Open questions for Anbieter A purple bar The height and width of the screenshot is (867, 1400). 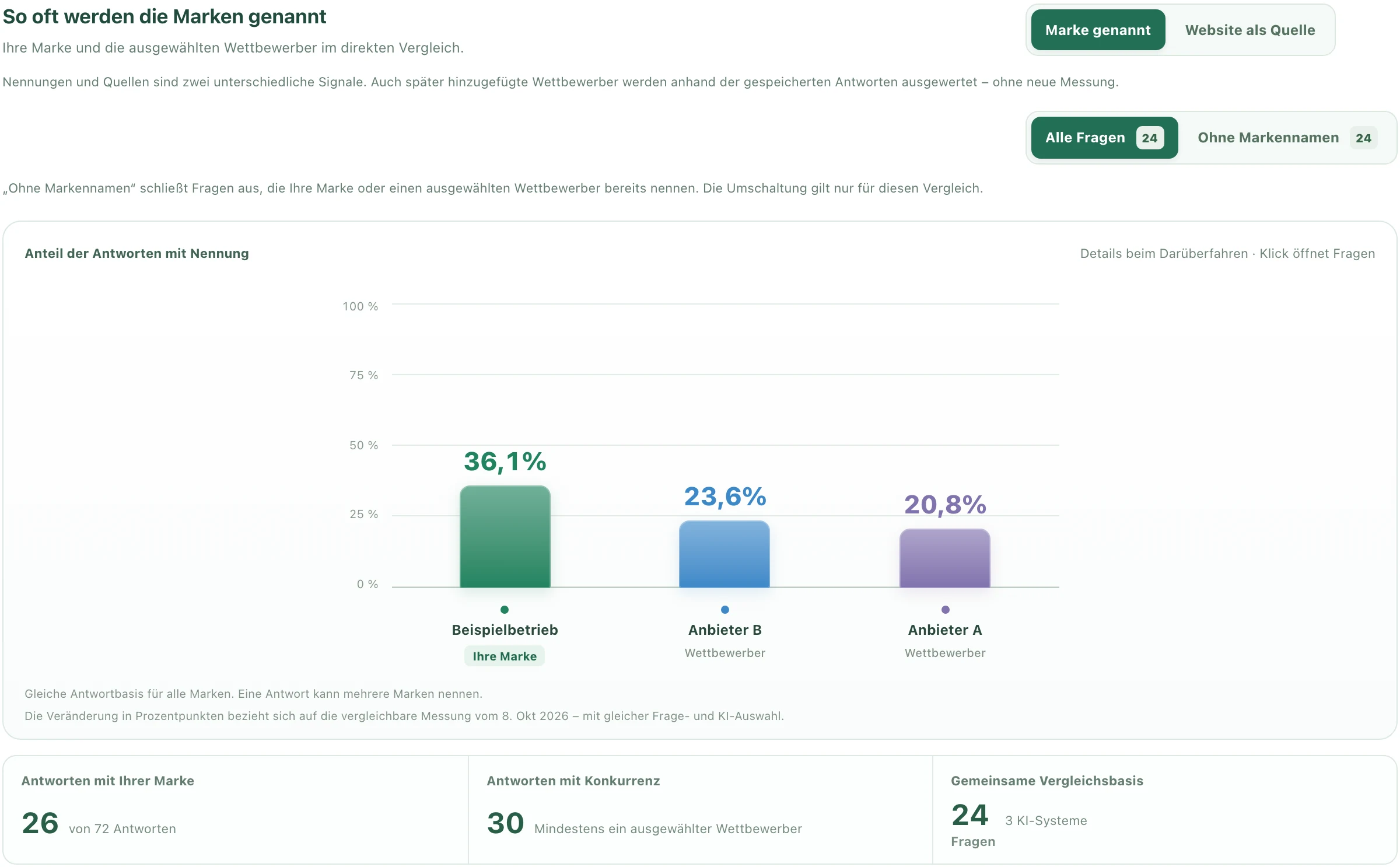coord(945,558)
